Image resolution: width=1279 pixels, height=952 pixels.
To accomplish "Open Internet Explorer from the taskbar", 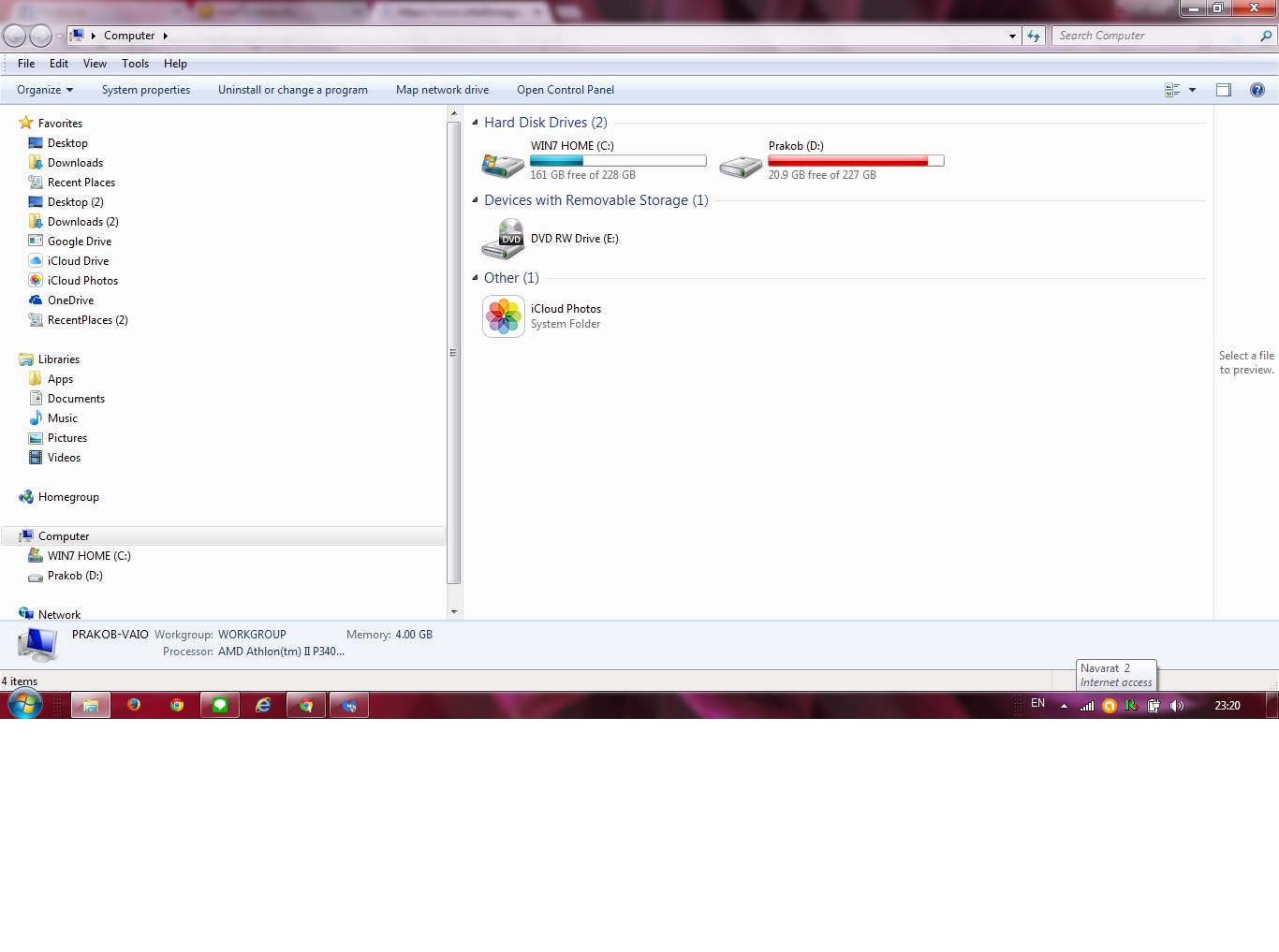I will point(263,705).
